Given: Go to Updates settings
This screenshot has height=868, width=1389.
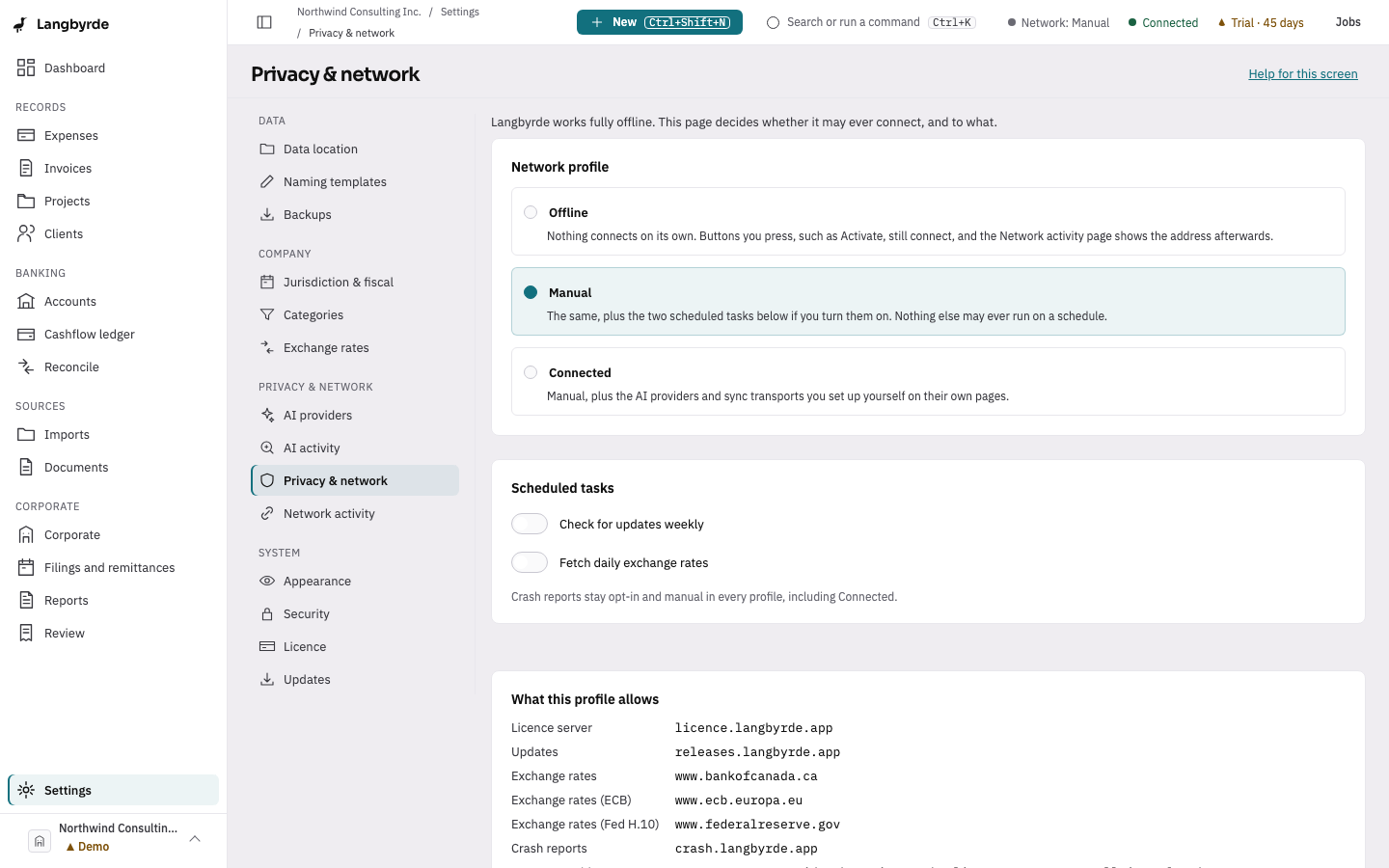Looking at the screenshot, I should point(355,679).
